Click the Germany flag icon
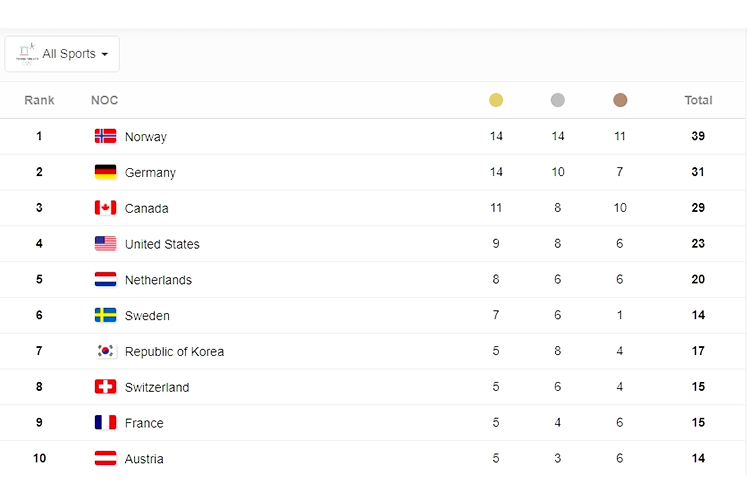The image size is (750, 500). (x=105, y=172)
